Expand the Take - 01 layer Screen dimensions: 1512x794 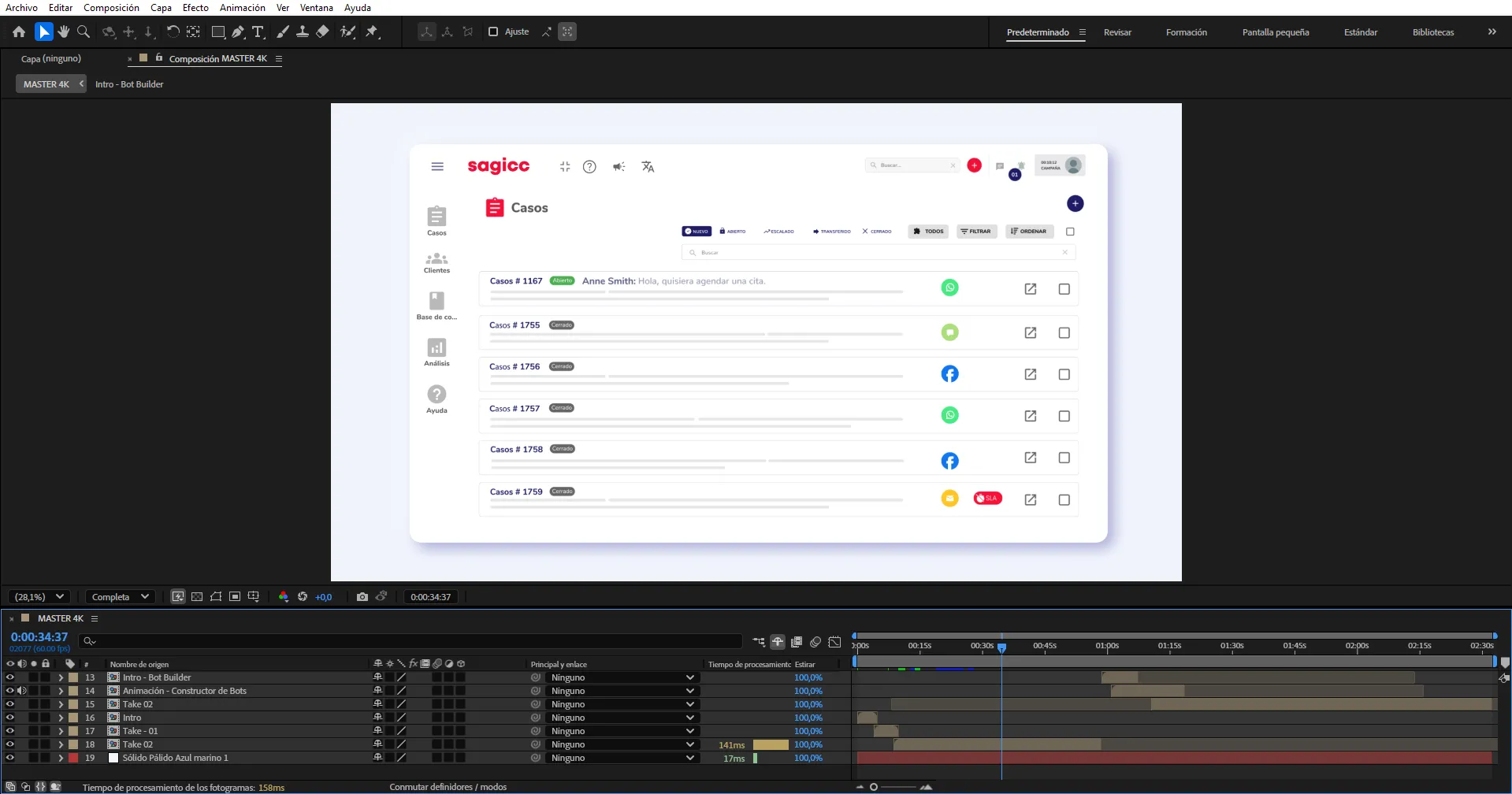(61, 731)
